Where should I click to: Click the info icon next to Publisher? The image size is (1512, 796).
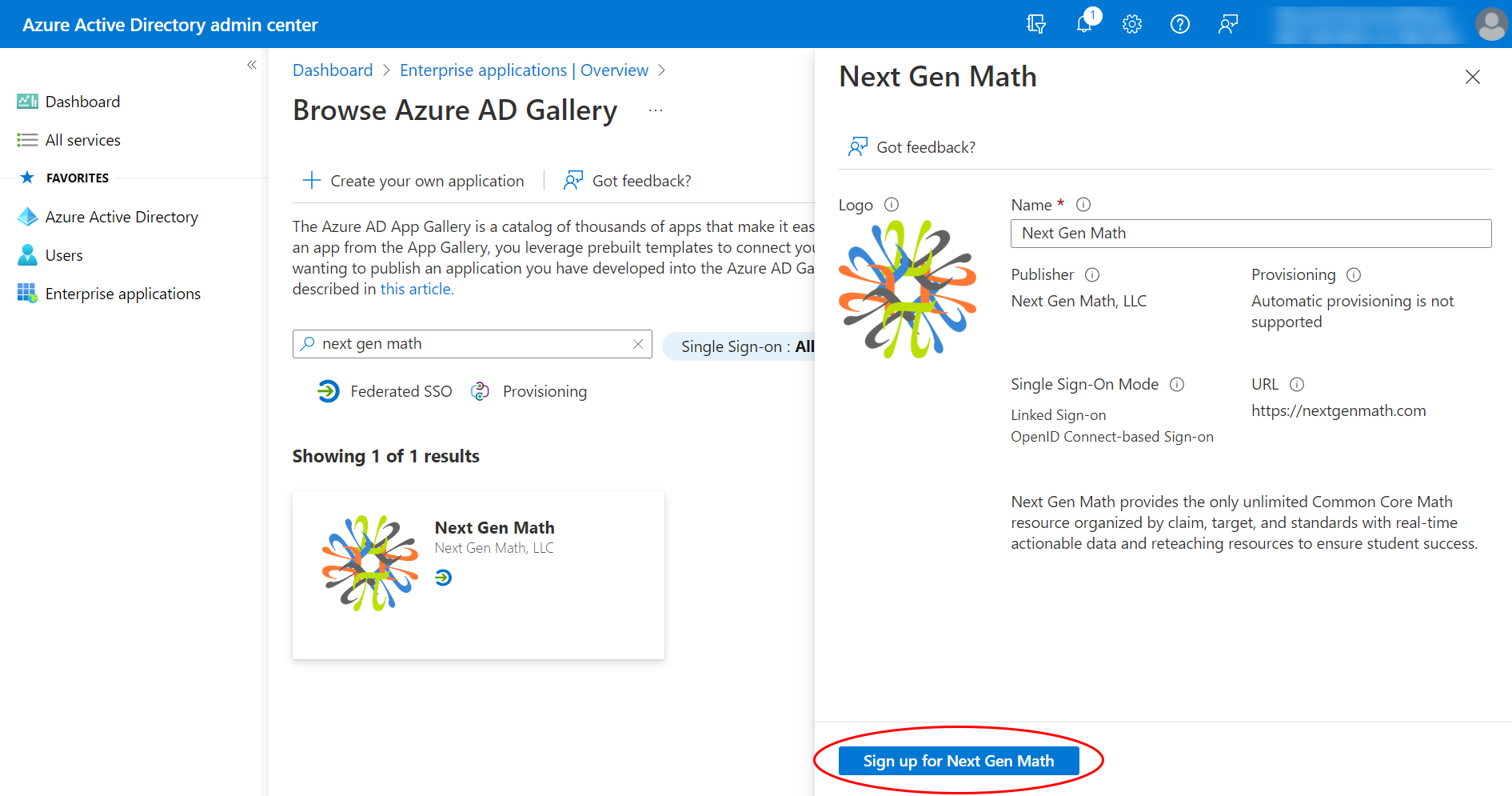coord(1092,275)
